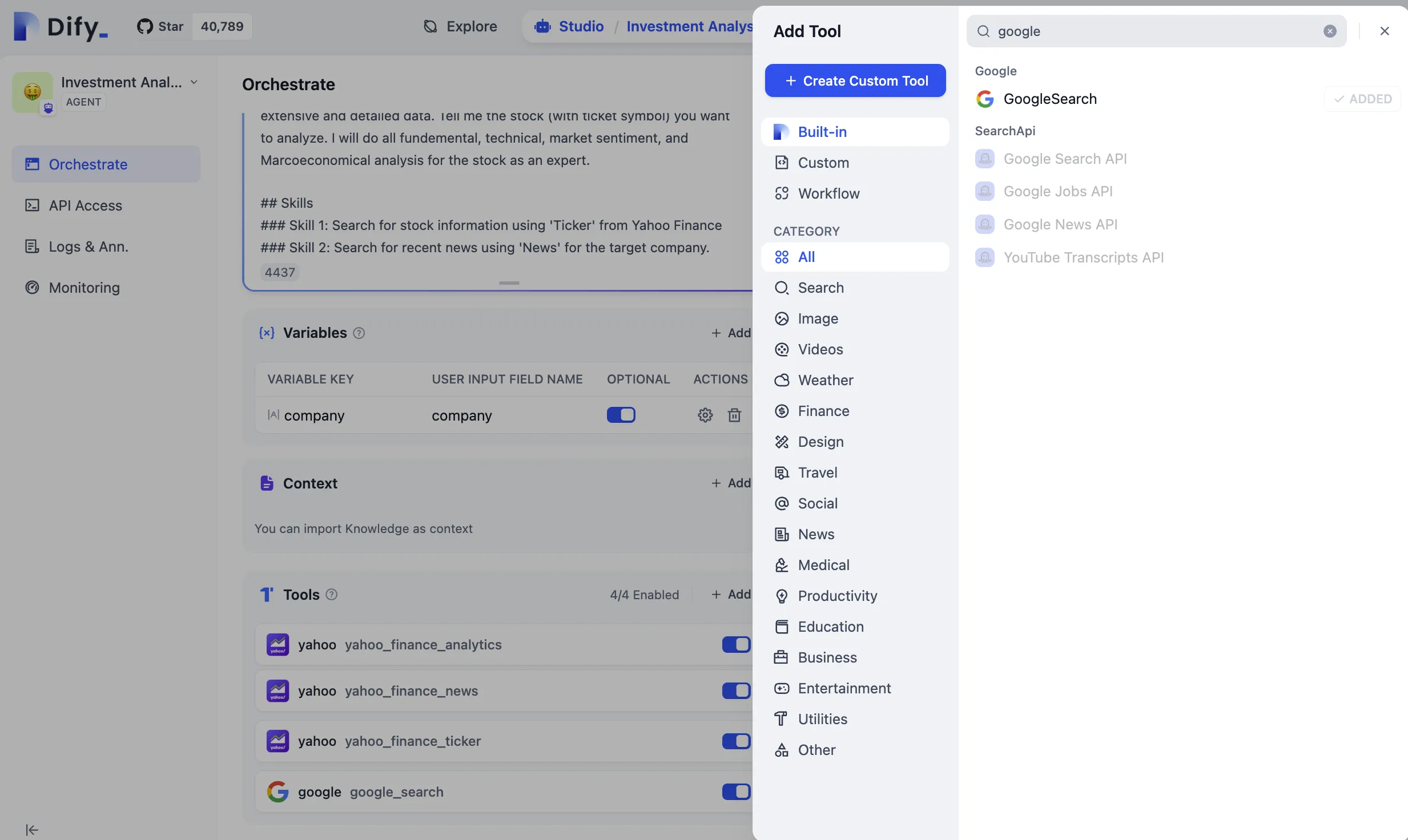Disable google_search tool toggle
Image resolution: width=1408 pixels, height=840 pixels.
point(735,791)
